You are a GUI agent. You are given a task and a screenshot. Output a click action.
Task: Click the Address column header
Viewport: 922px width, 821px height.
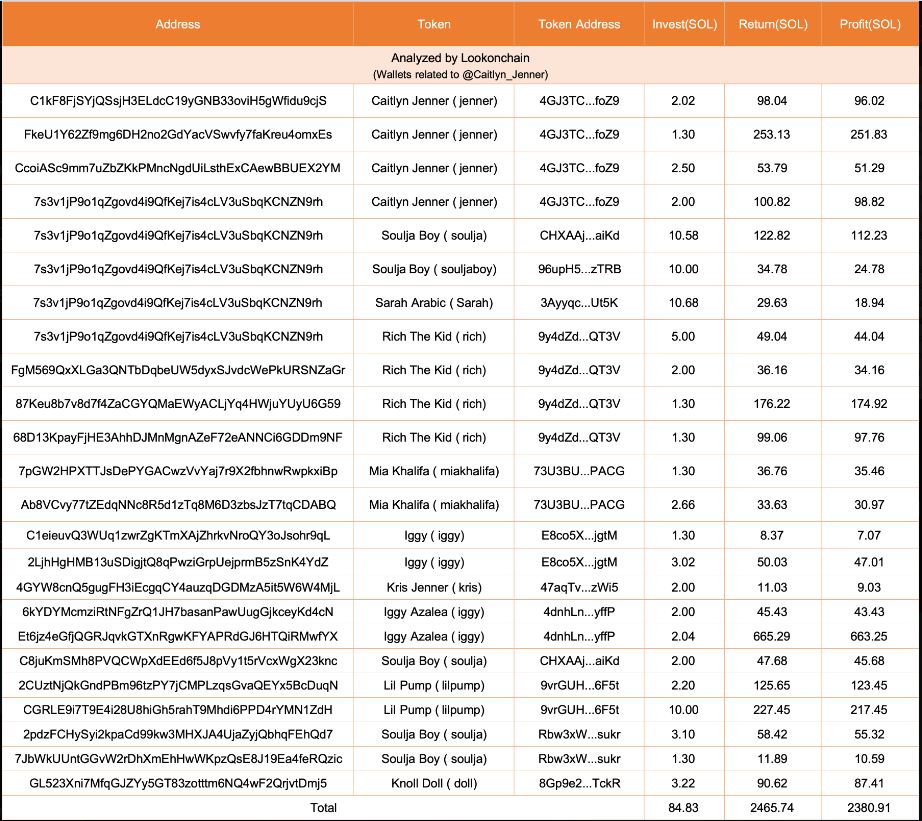[x=178, y=24]
